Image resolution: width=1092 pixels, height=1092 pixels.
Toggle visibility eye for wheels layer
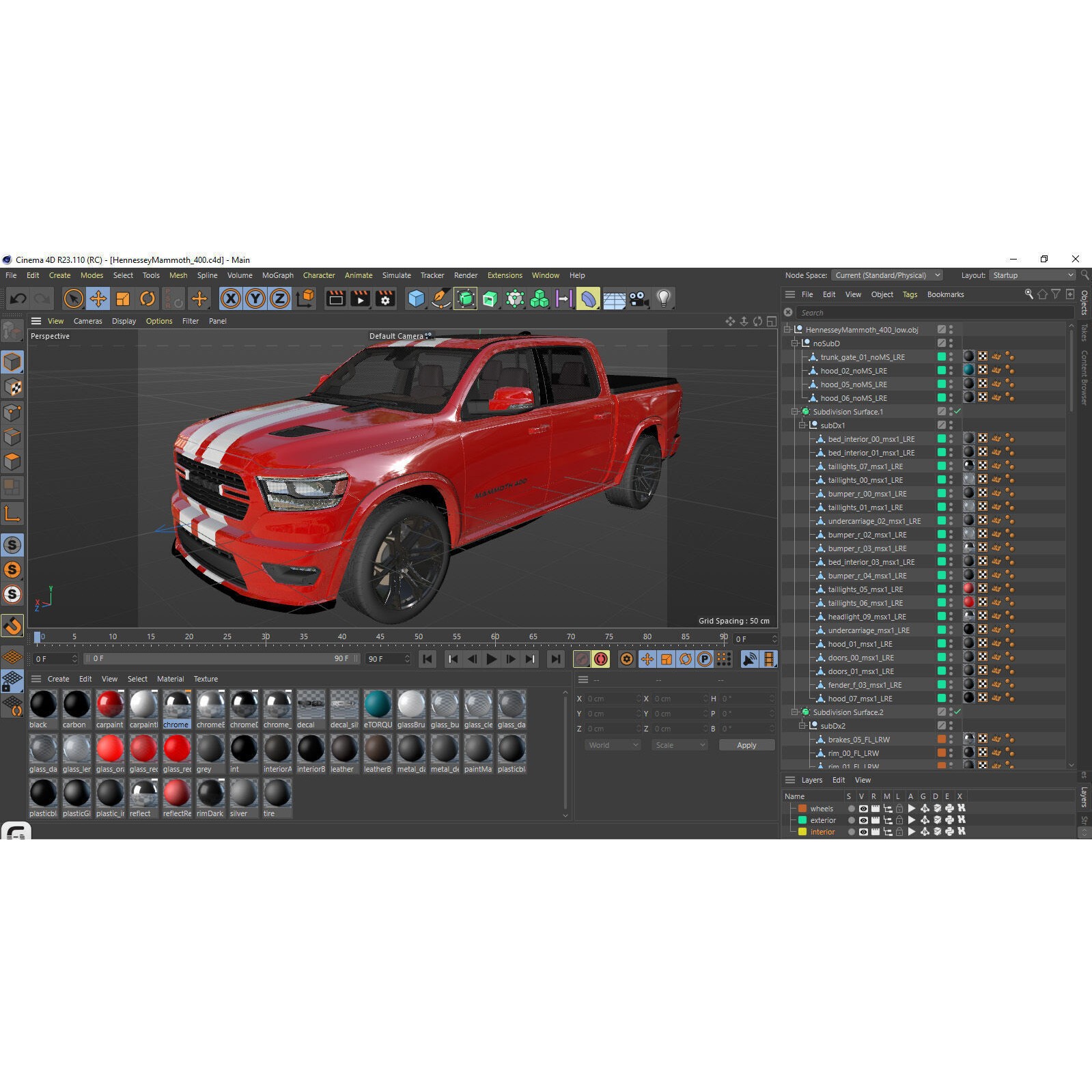click(863, 809)
